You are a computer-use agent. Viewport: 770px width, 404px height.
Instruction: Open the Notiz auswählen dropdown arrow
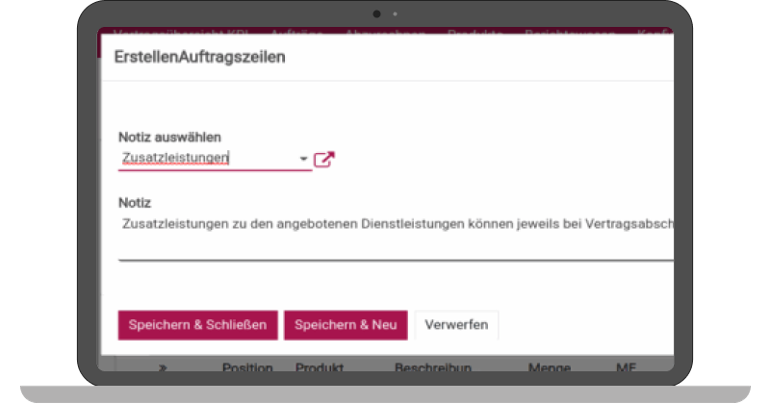303,159
